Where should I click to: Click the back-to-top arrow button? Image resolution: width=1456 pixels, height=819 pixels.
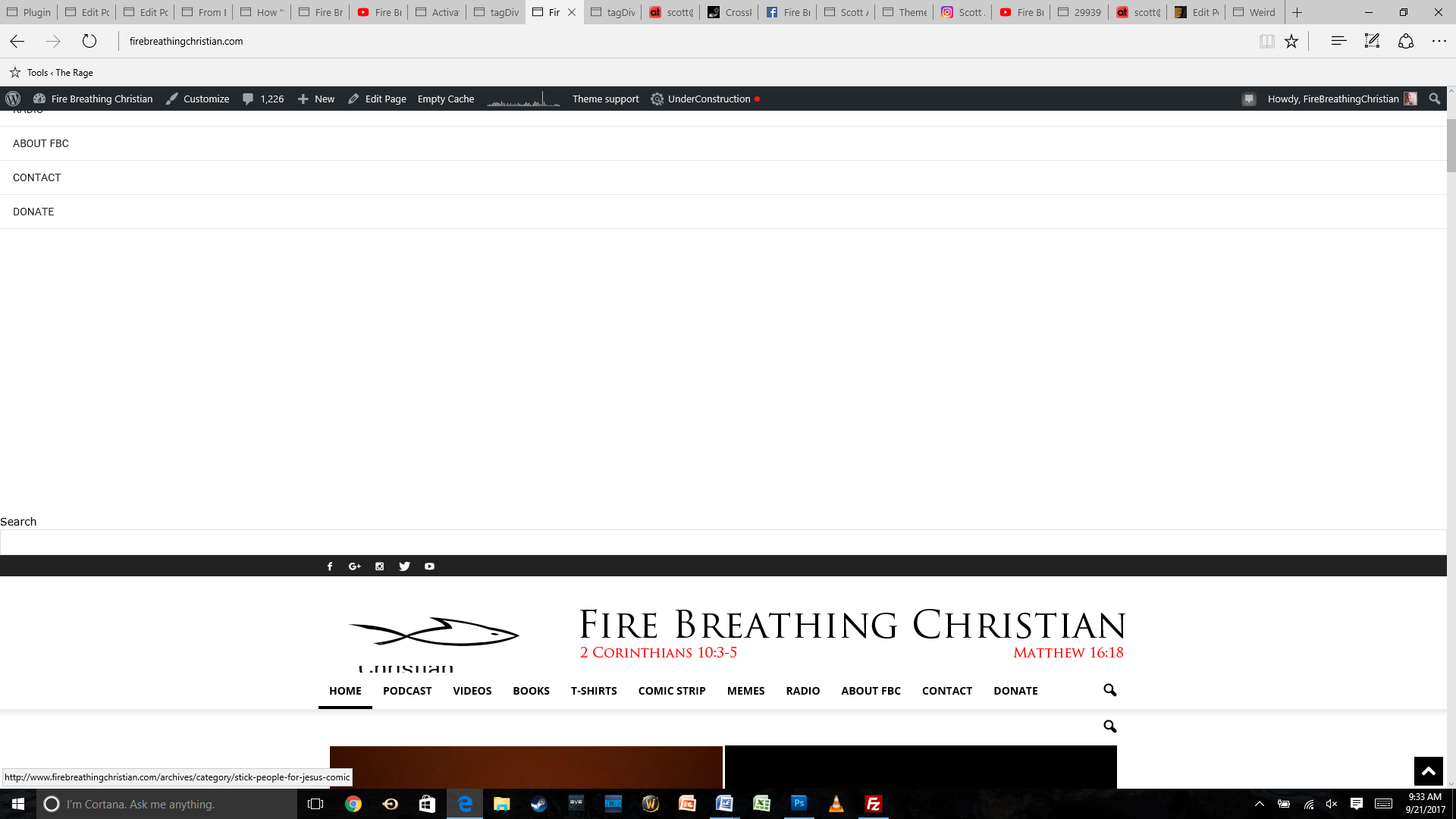pyautogui.click(x=1429, y=771)
